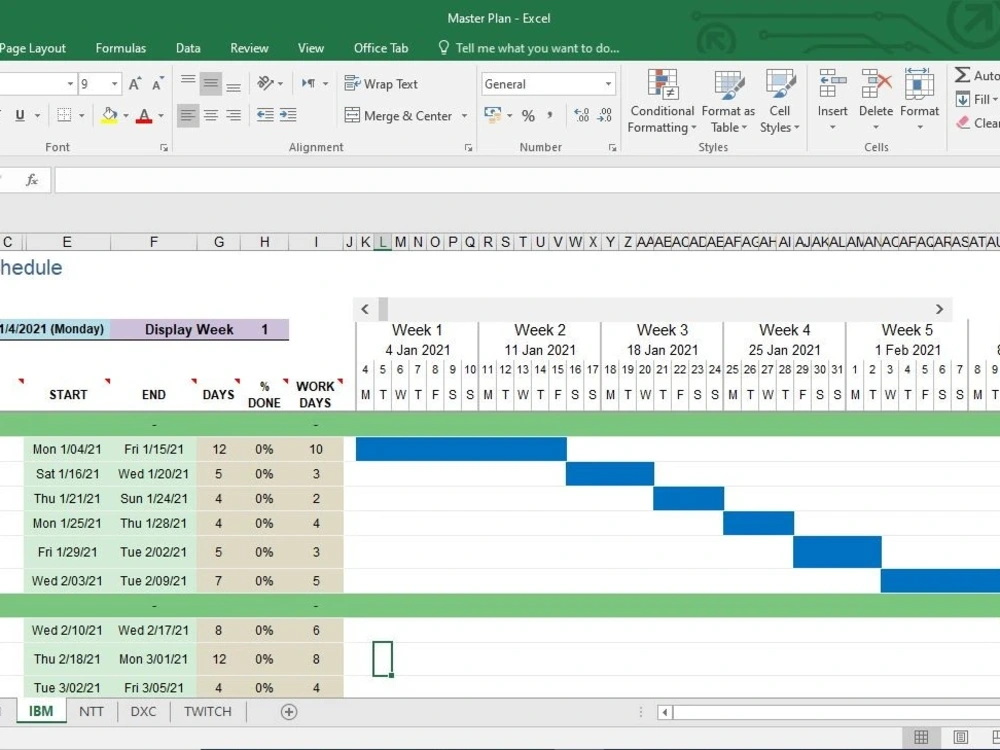The height and width of the screenshot is (750, 1000).
Task: Click the Align Right icon
Action: [233, 115]
